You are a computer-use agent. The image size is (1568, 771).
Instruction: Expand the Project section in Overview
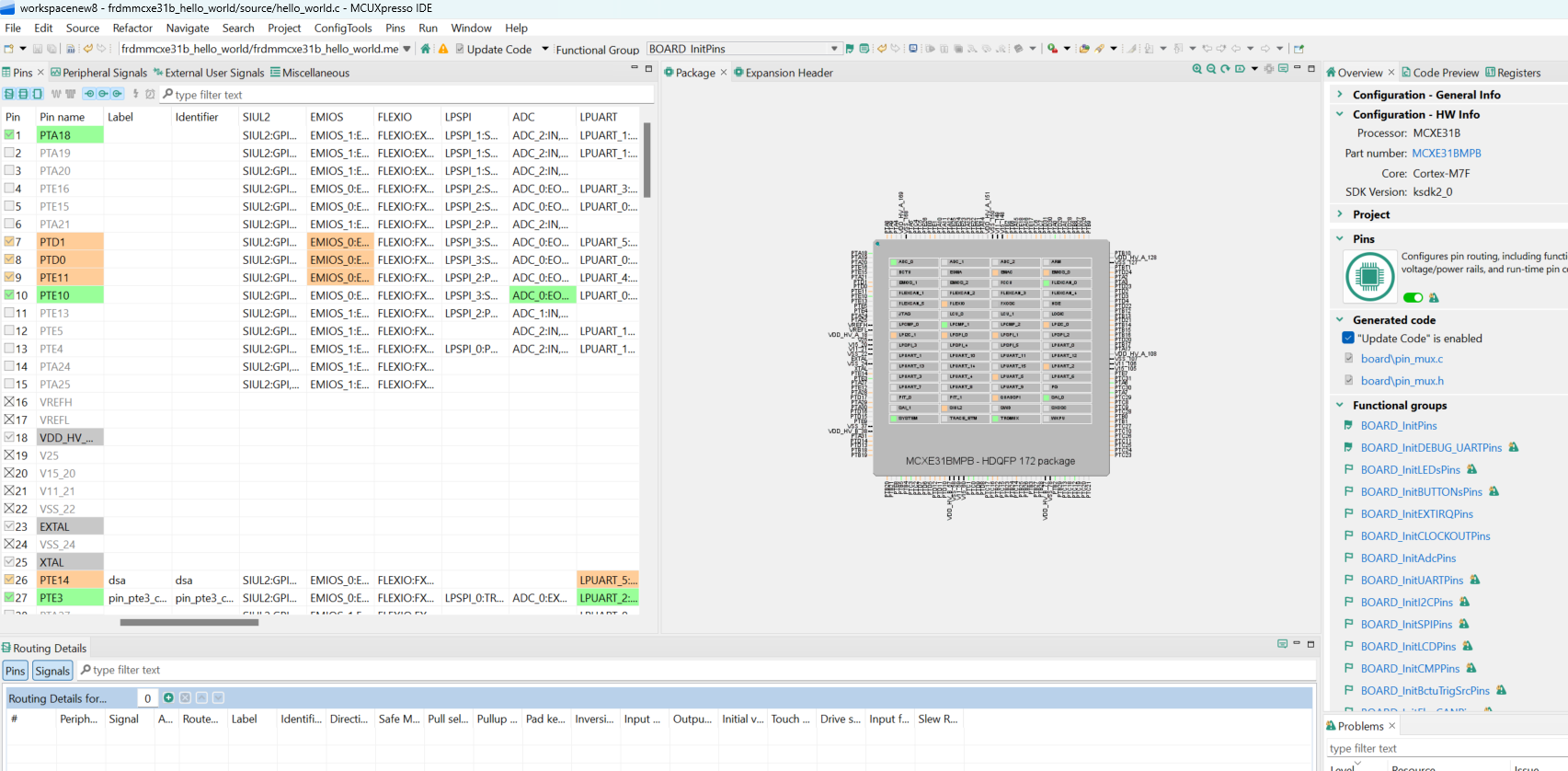point(1340,214)
